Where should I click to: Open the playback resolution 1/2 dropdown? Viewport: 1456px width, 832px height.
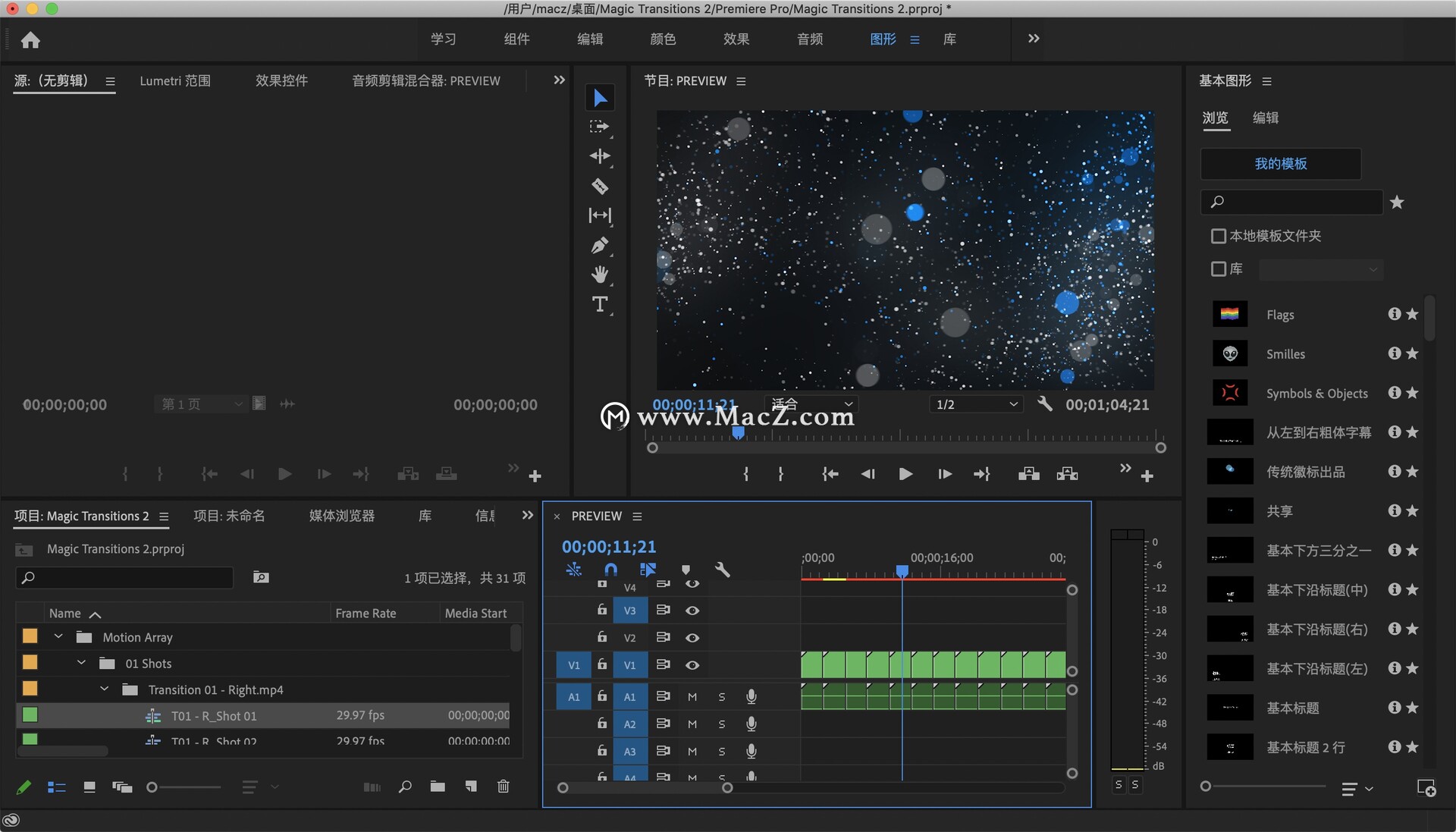point(976,404)
